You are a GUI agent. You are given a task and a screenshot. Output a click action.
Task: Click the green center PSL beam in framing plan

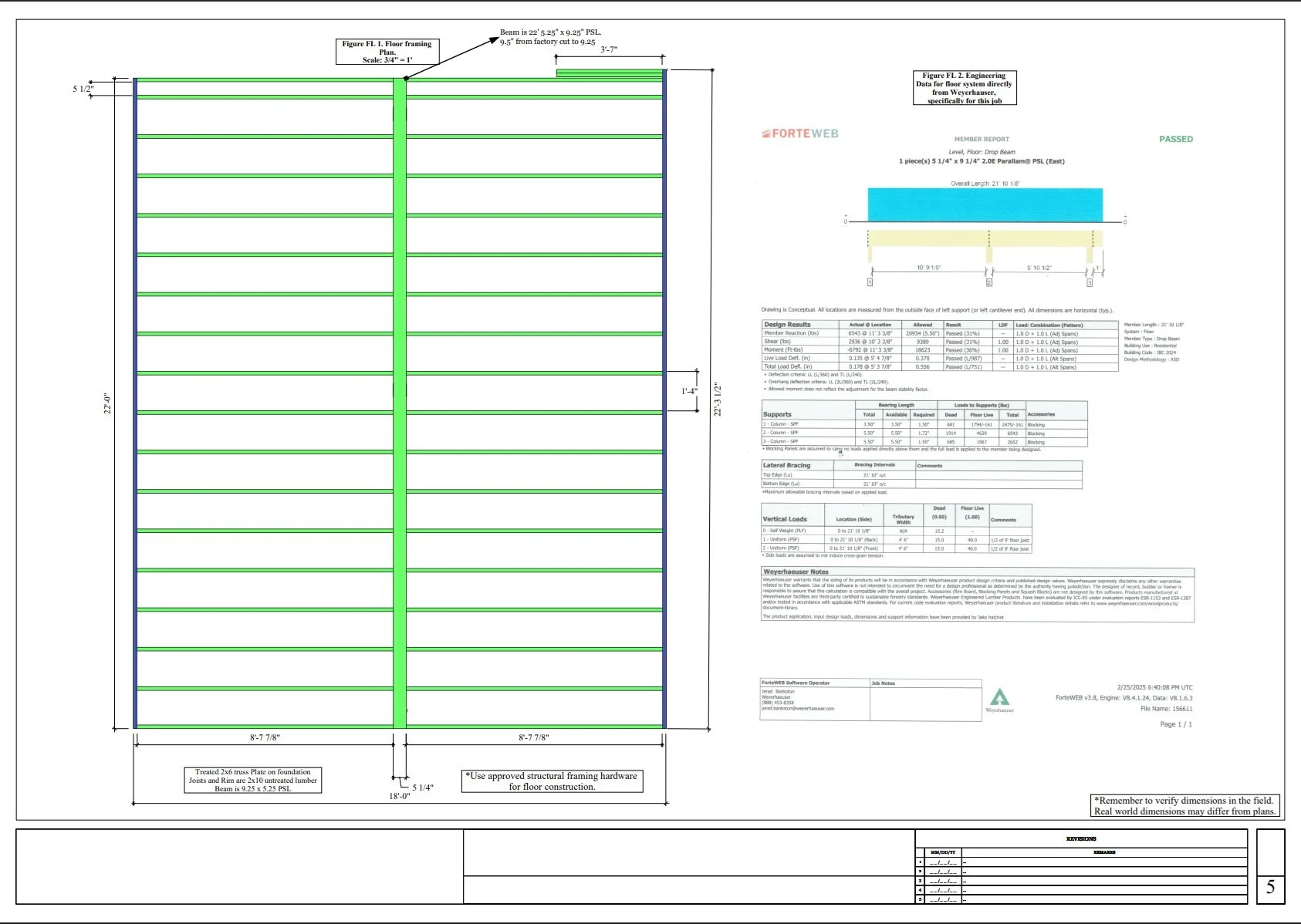(400, 403)
